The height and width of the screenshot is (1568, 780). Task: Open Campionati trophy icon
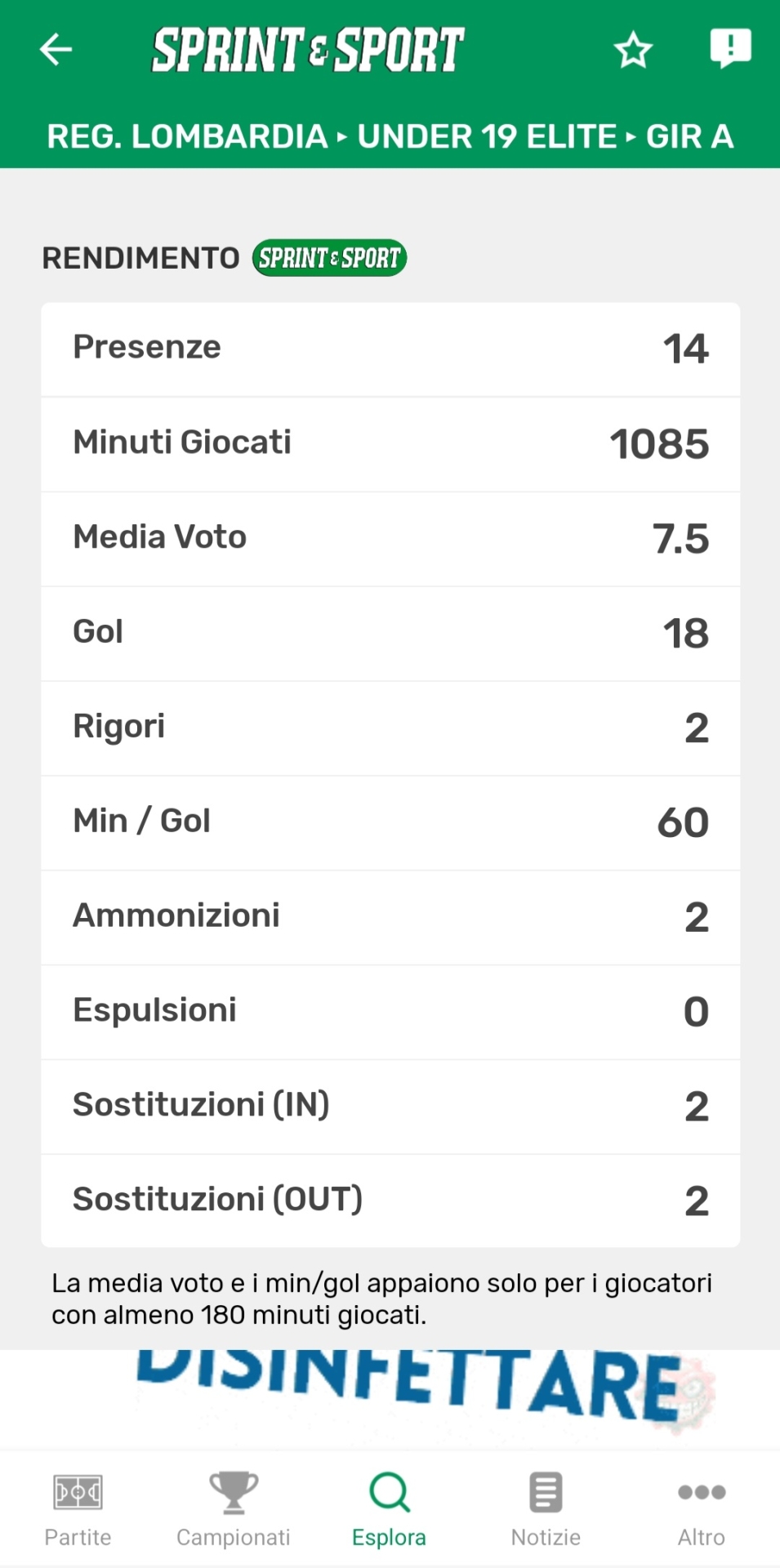pyautogui.click(x=234, y=1493)
